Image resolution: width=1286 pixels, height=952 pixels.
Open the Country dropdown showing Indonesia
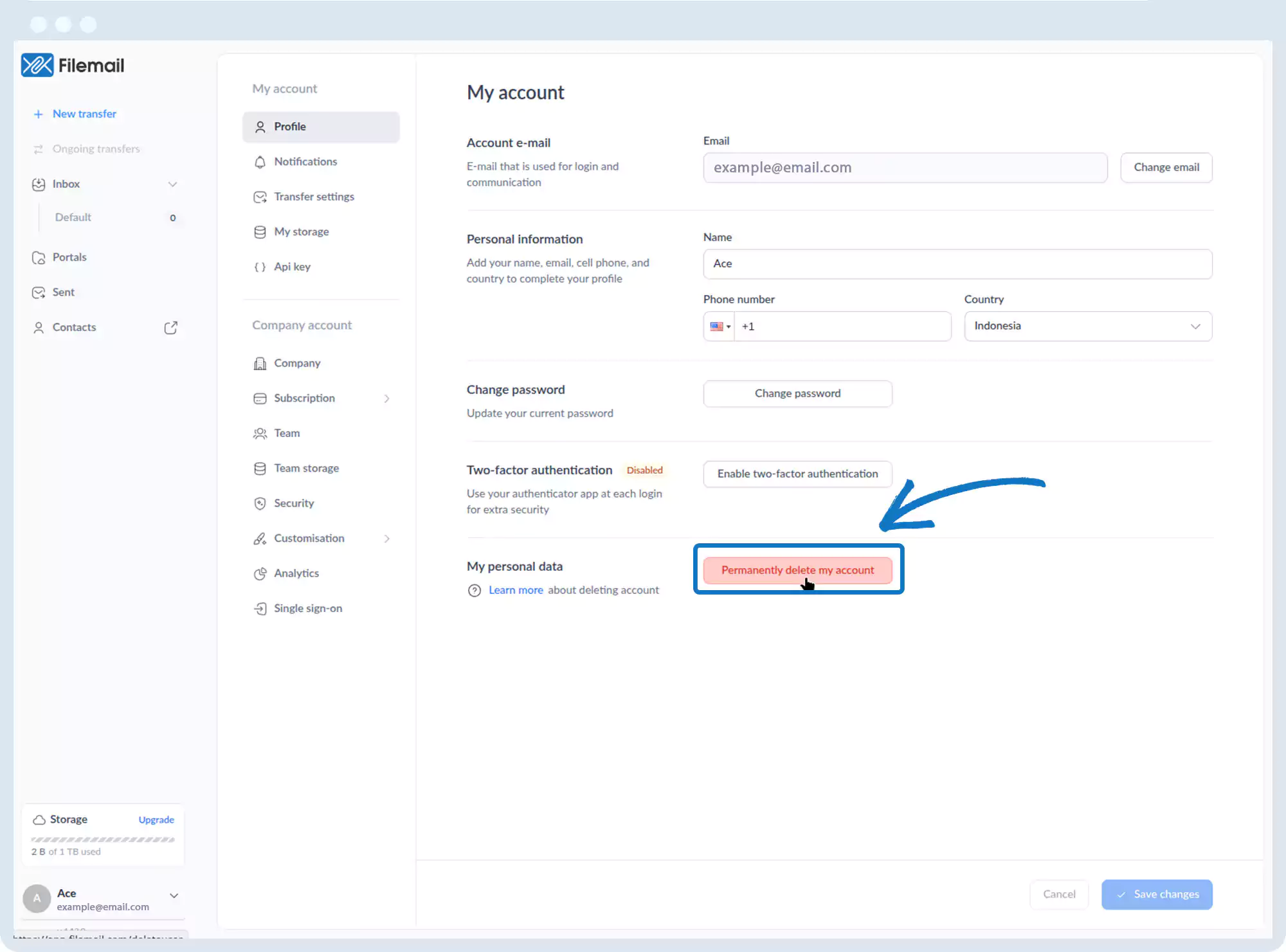click(x=1087, y=327)
